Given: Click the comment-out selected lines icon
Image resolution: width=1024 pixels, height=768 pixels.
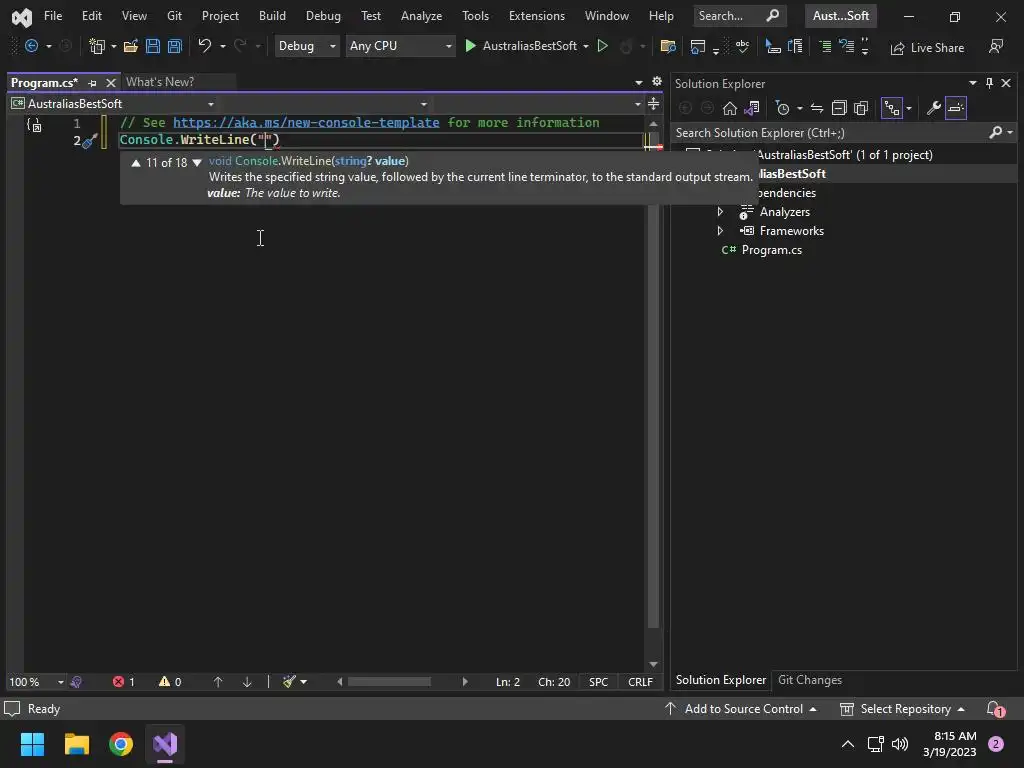Looking at the screenshot, I should pos(825,46).
